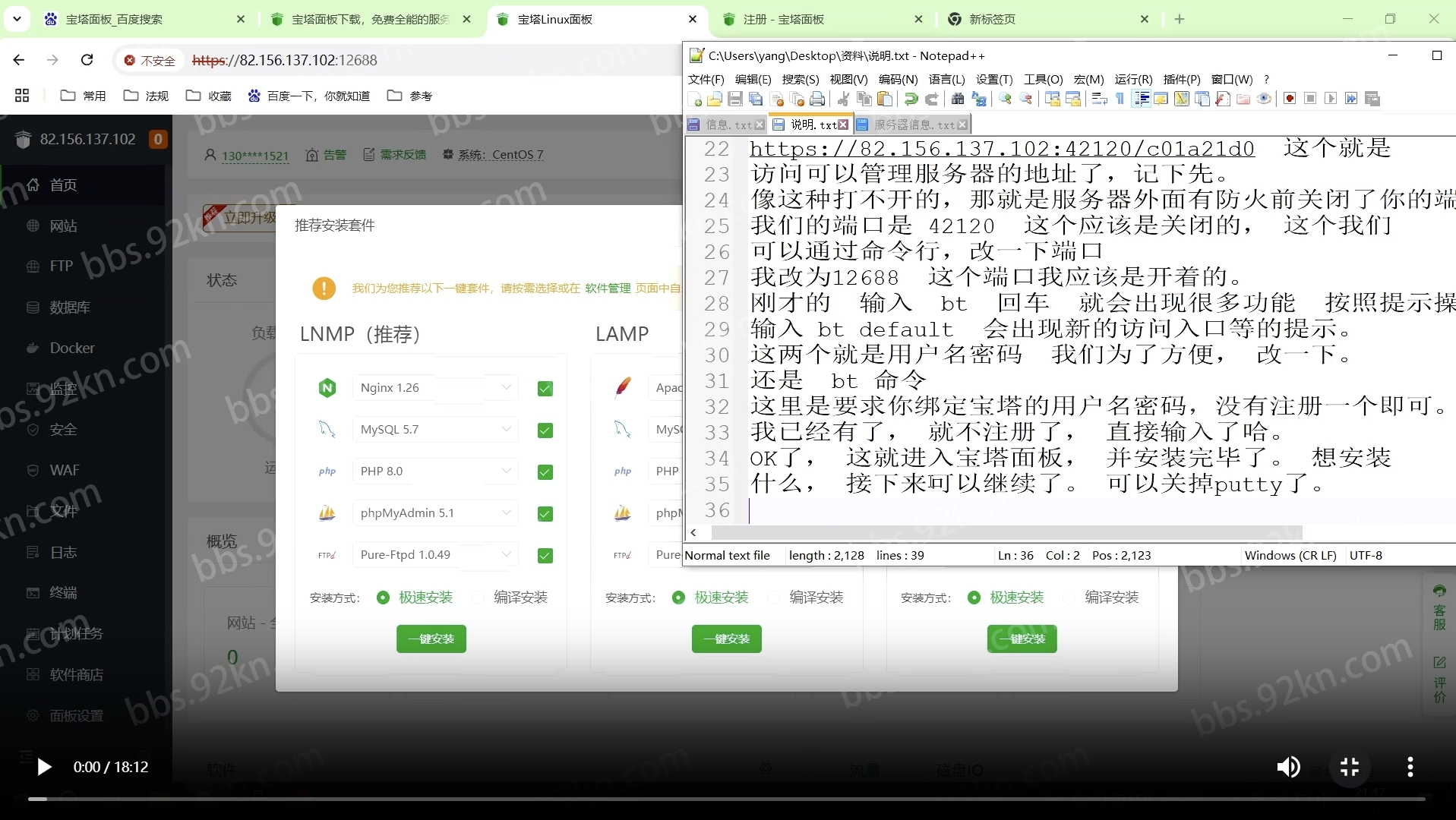The height and width of the screenshot is (820, 1456).
Task: Open 软件商店 in the panel sidebar
Action: (76, 674)
